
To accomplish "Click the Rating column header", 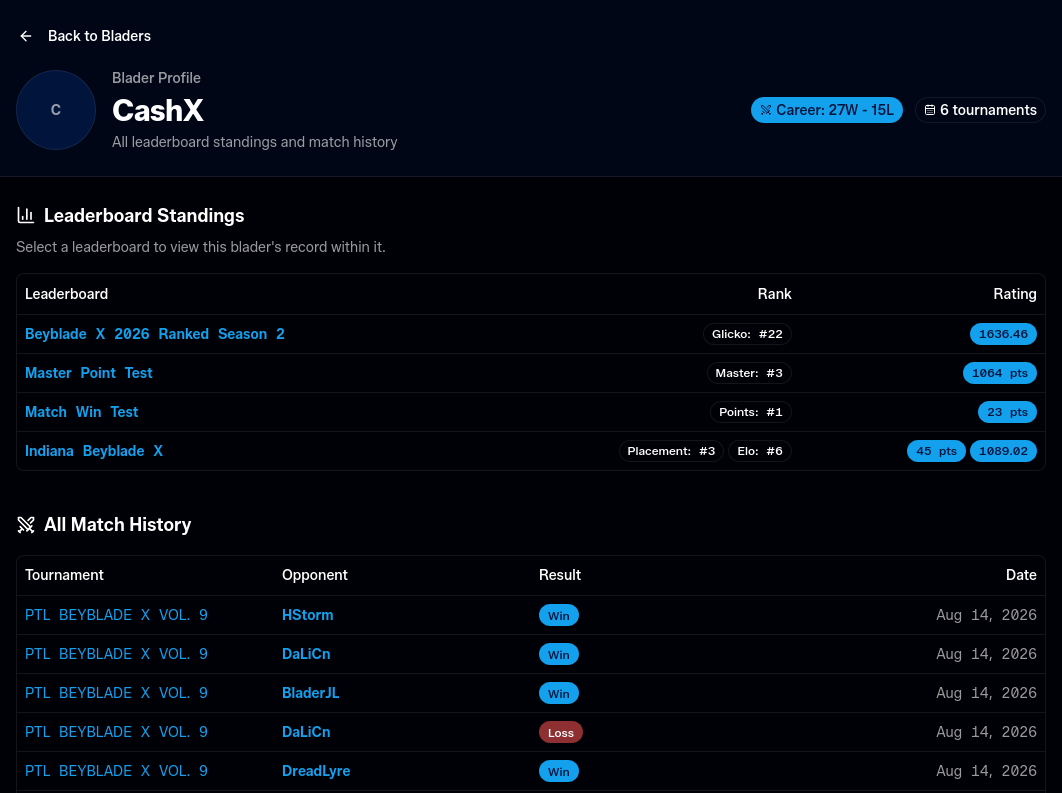I will (x=1015, y=294).
